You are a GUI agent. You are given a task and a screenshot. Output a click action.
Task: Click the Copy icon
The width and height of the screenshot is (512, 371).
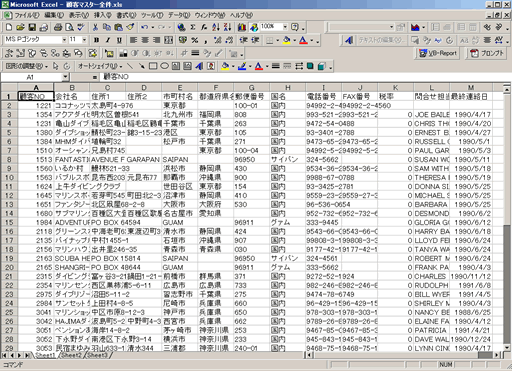[x=107, y=27]
